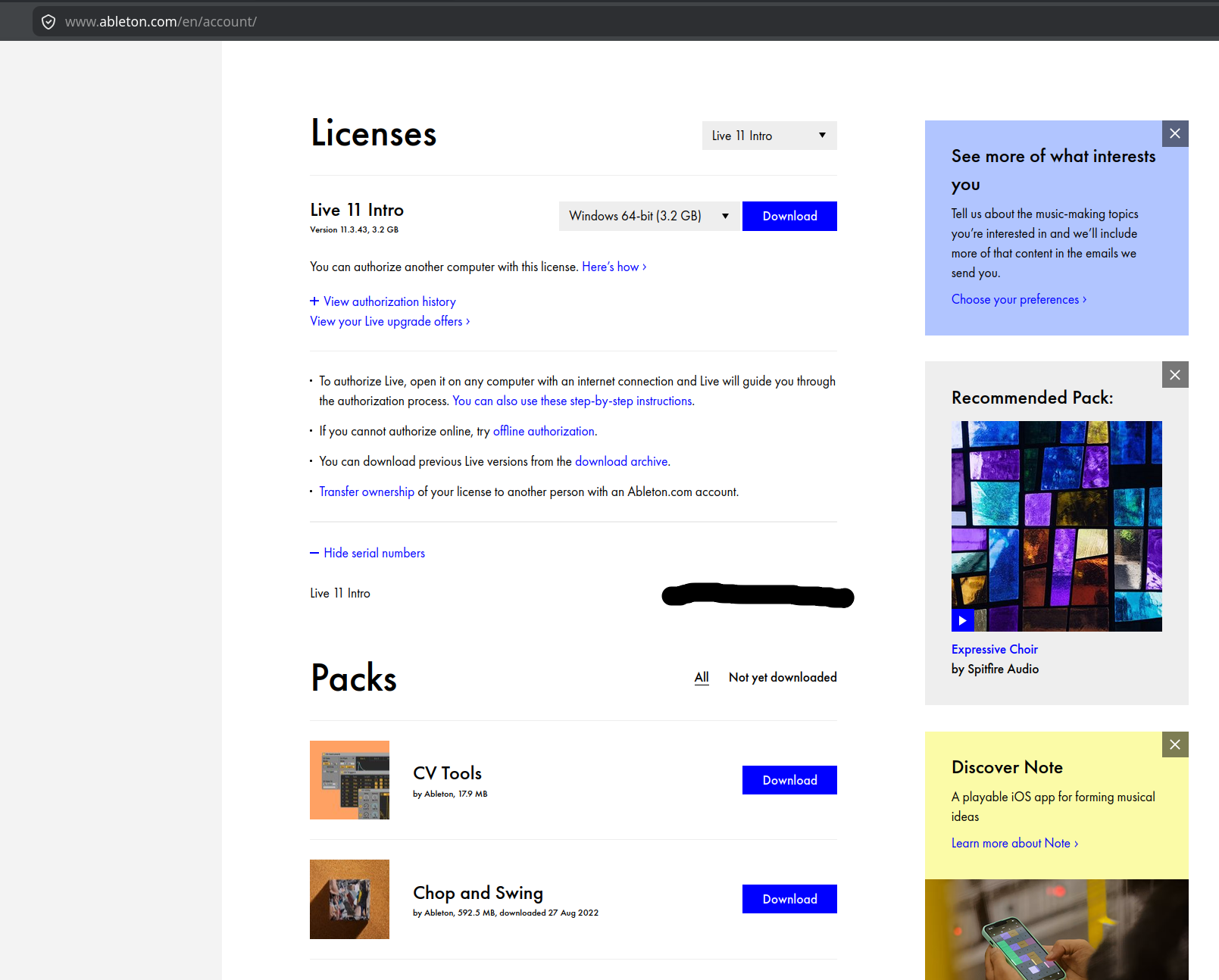1219x980 pixels.
Task: Open the Chop and Swing pack thumbnail
Action: [349, 899]
